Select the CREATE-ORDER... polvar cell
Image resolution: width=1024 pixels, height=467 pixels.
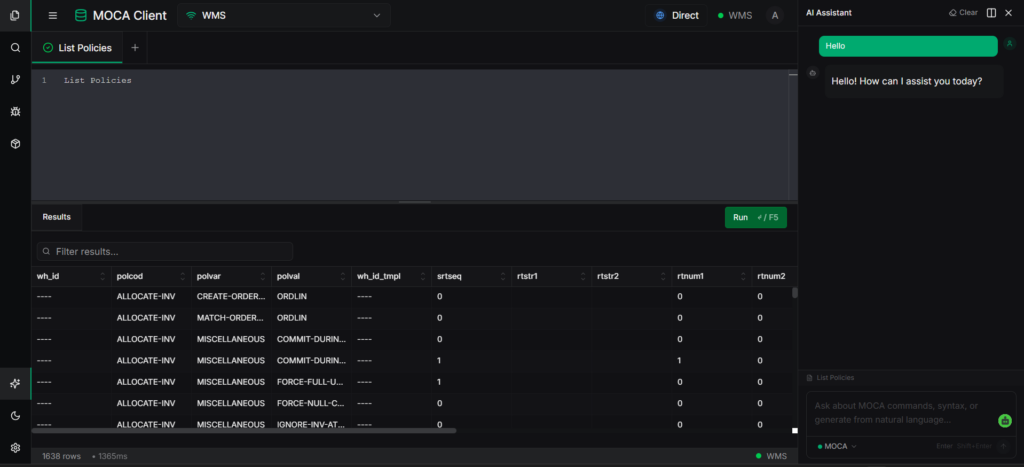click(231, 297)
